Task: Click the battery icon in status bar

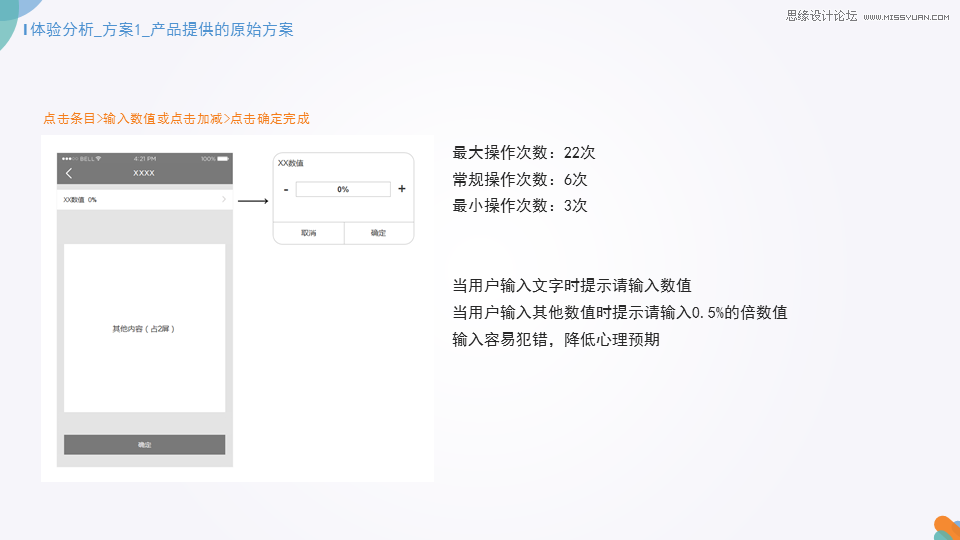Action: pyautogui.click(x=223, y=159)
